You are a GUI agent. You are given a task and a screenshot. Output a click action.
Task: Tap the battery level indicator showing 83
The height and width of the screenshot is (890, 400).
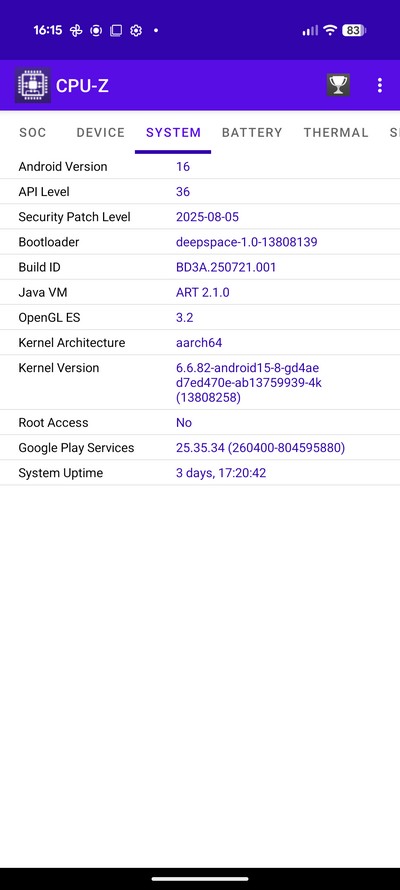(x=353, y=30)
